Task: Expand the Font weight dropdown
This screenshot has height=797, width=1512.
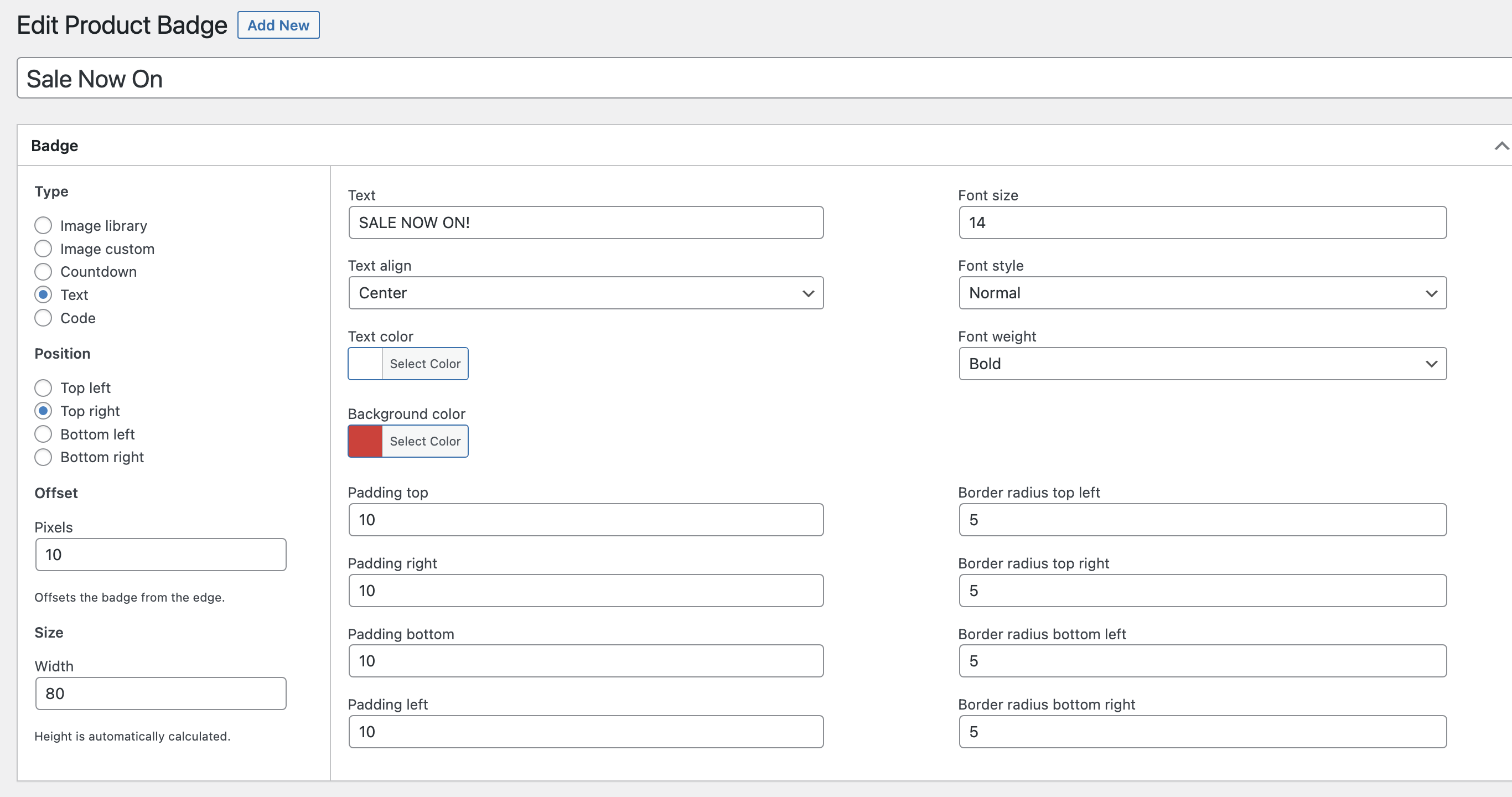Action: coord(1202,364)
